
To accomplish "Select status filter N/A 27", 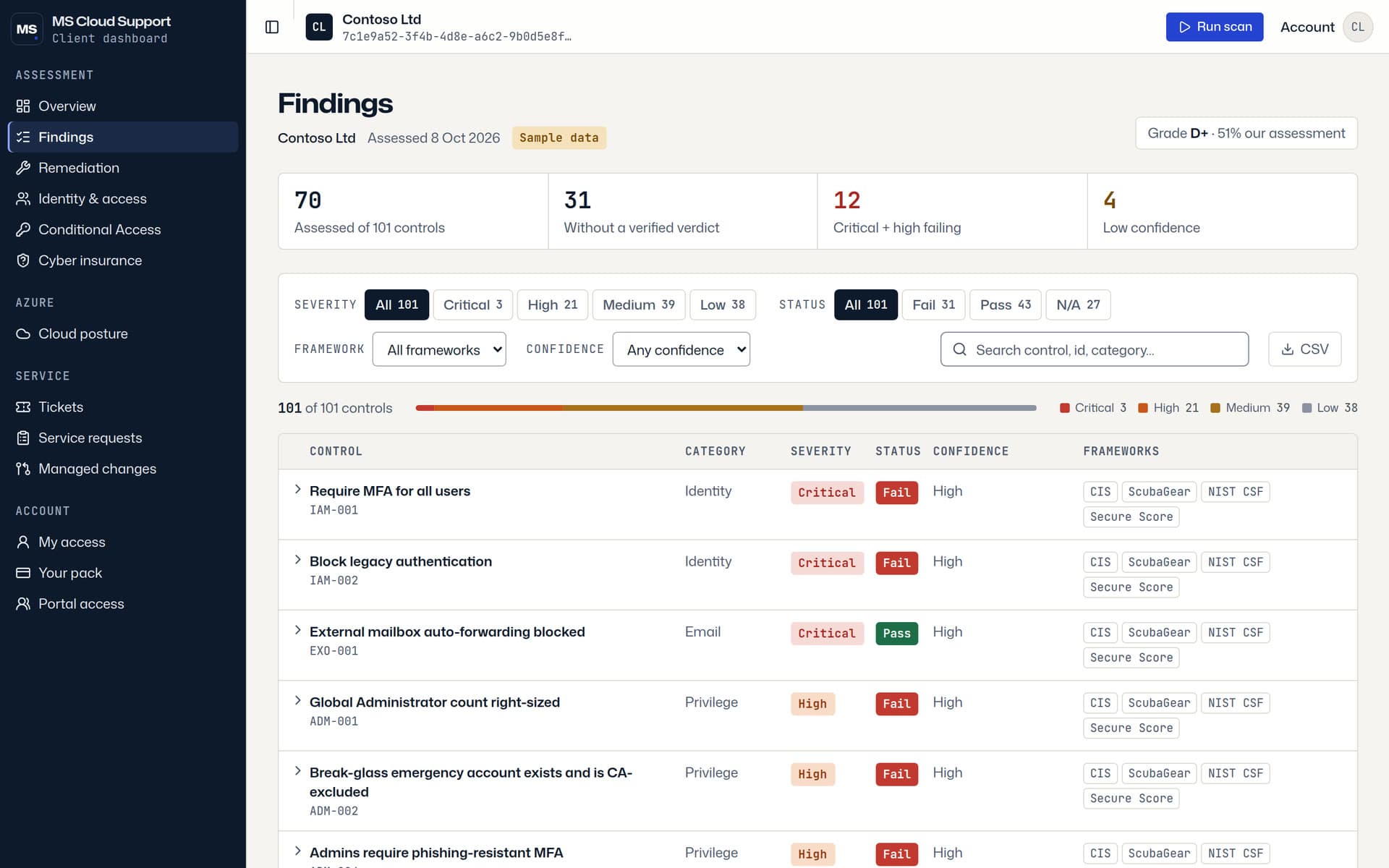I will tap(1078, 305).
